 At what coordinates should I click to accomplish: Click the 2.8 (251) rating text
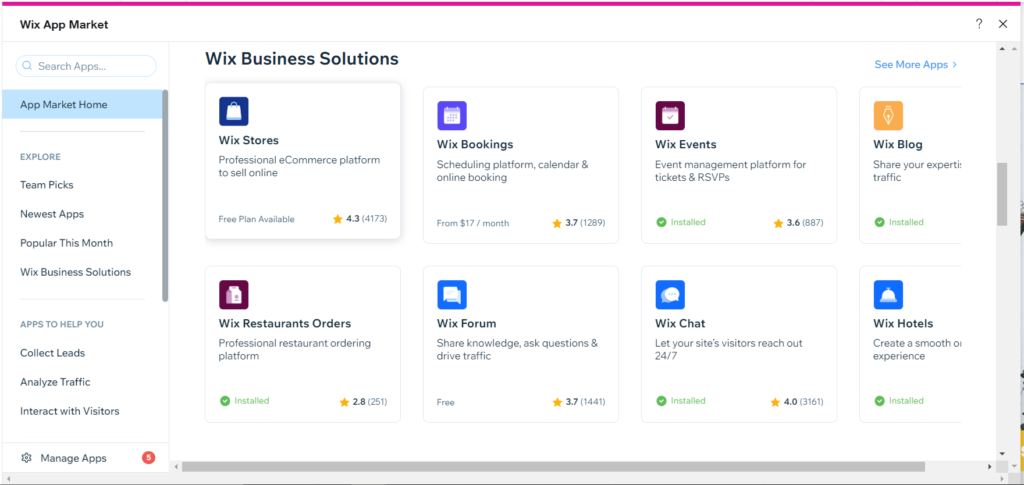[x=370, y=402]
